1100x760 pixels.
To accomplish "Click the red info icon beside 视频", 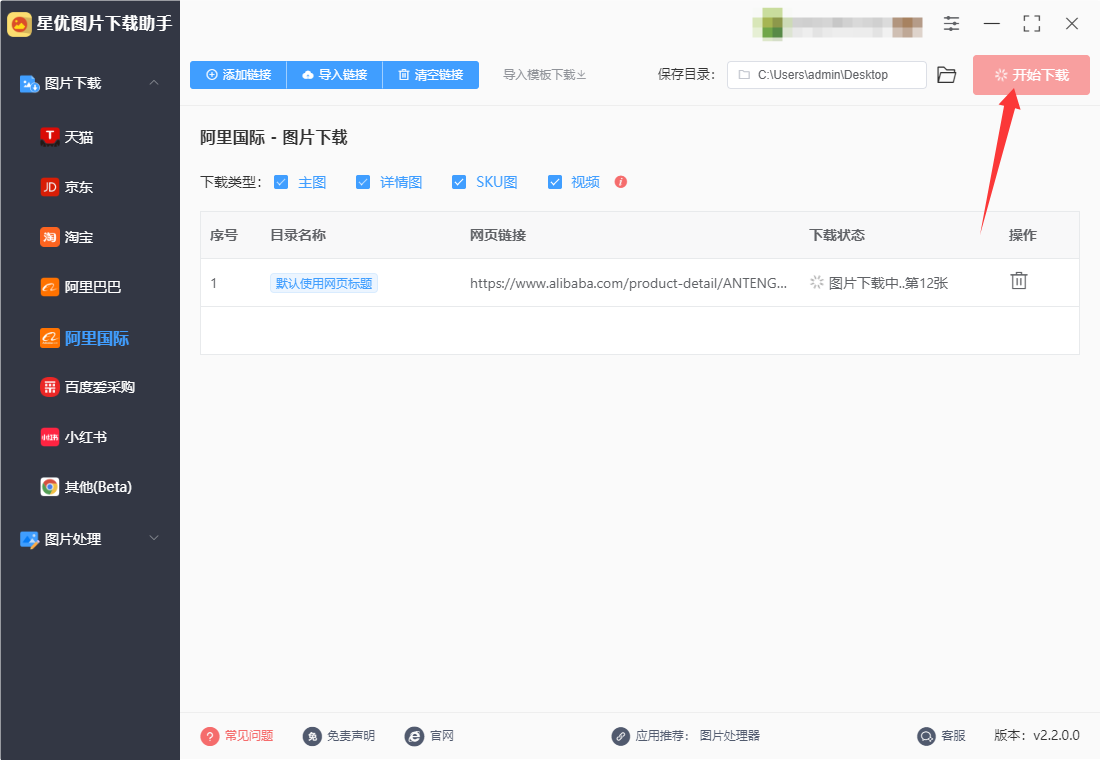I will 621,182.
